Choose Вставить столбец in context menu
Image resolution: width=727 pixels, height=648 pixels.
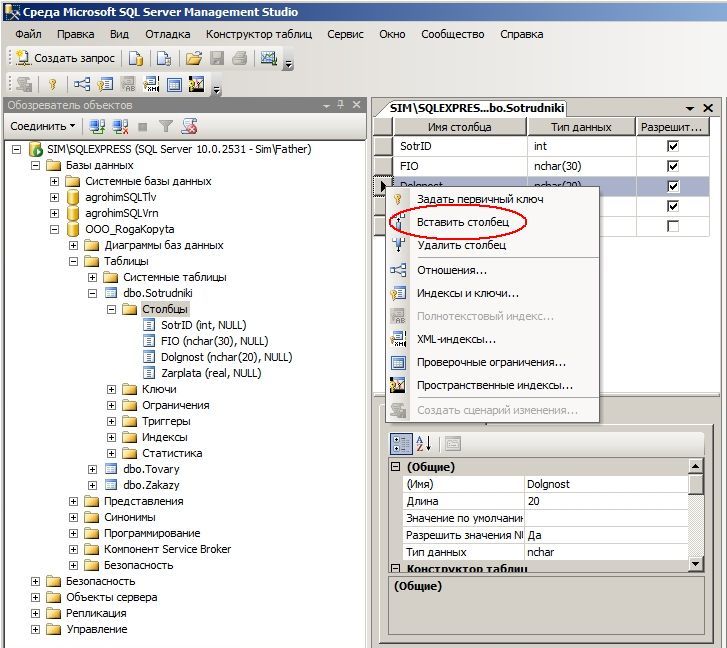coord(492,222)
